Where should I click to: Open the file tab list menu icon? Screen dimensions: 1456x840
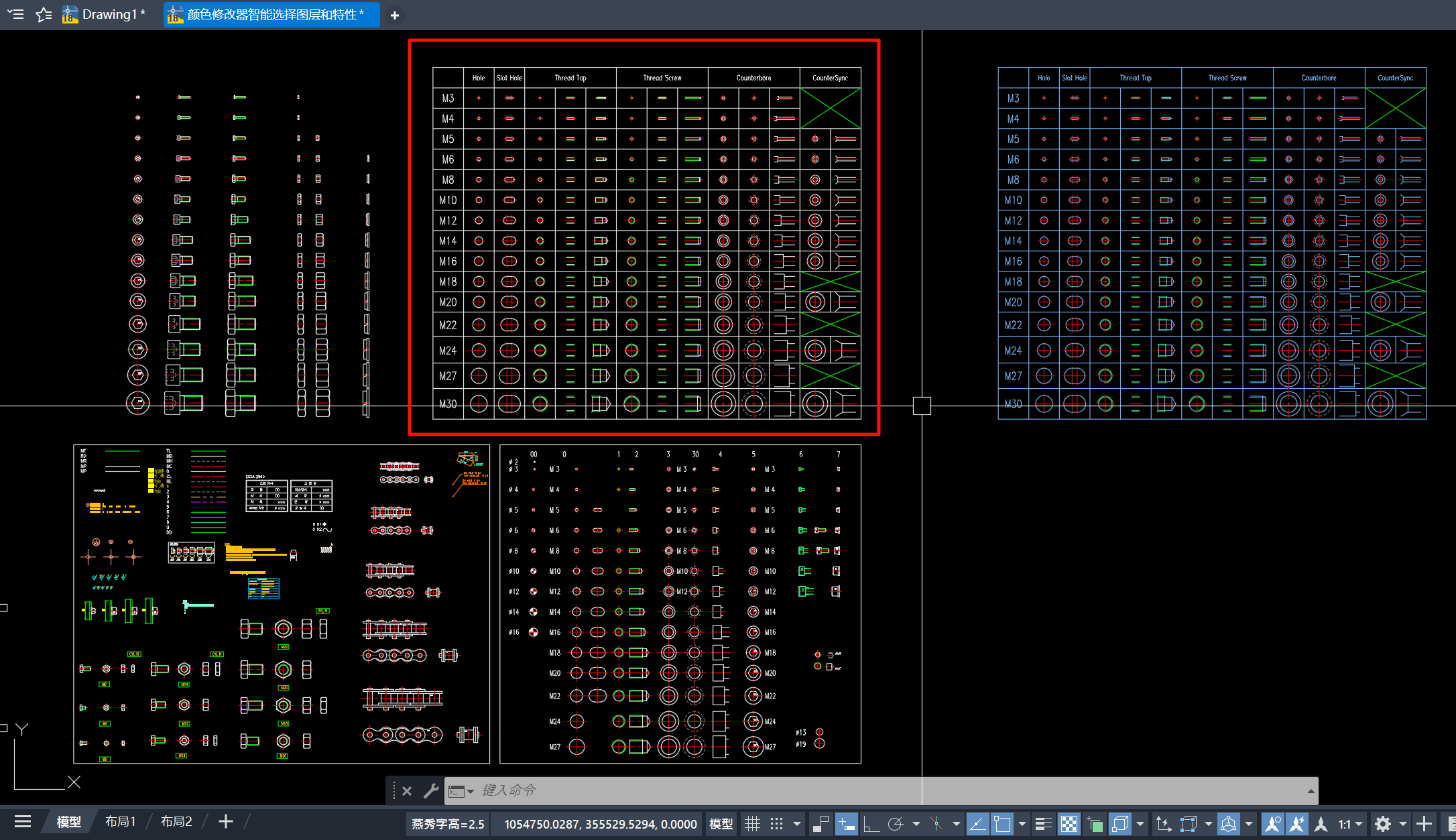[x=15, y=14]
